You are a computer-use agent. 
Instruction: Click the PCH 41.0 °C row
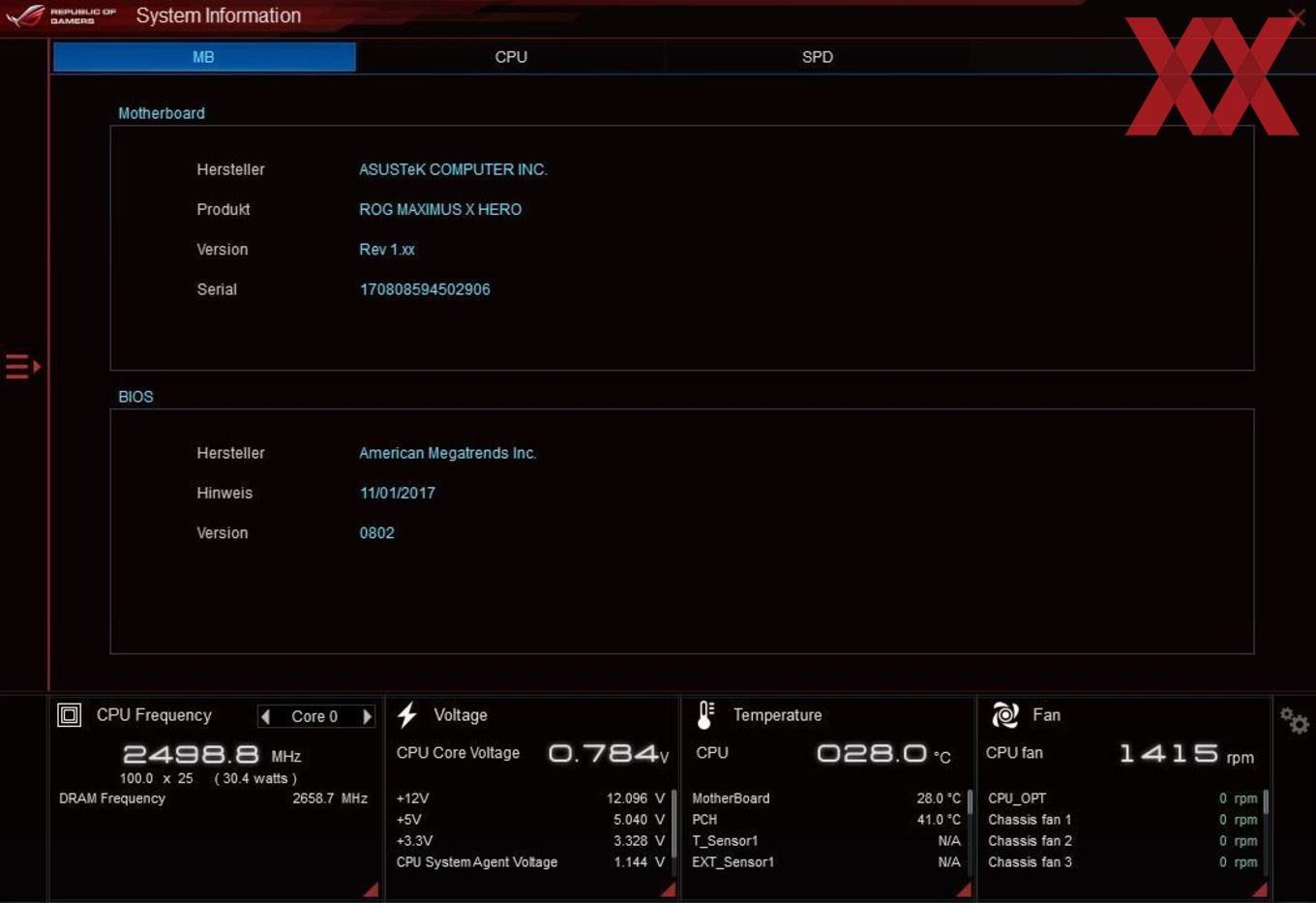pos(826,820)
